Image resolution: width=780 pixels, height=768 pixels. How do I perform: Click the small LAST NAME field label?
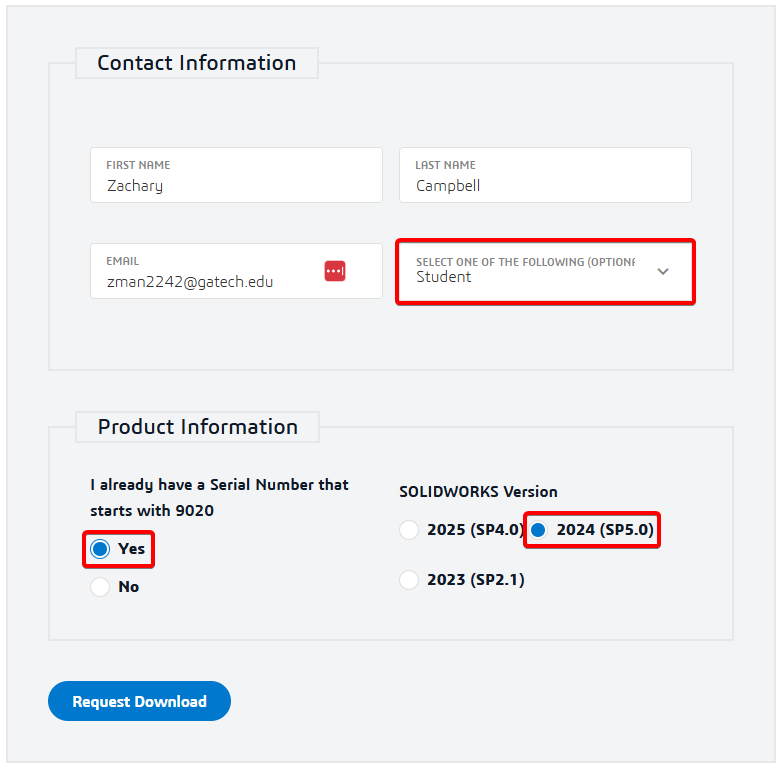click(446, 165)
